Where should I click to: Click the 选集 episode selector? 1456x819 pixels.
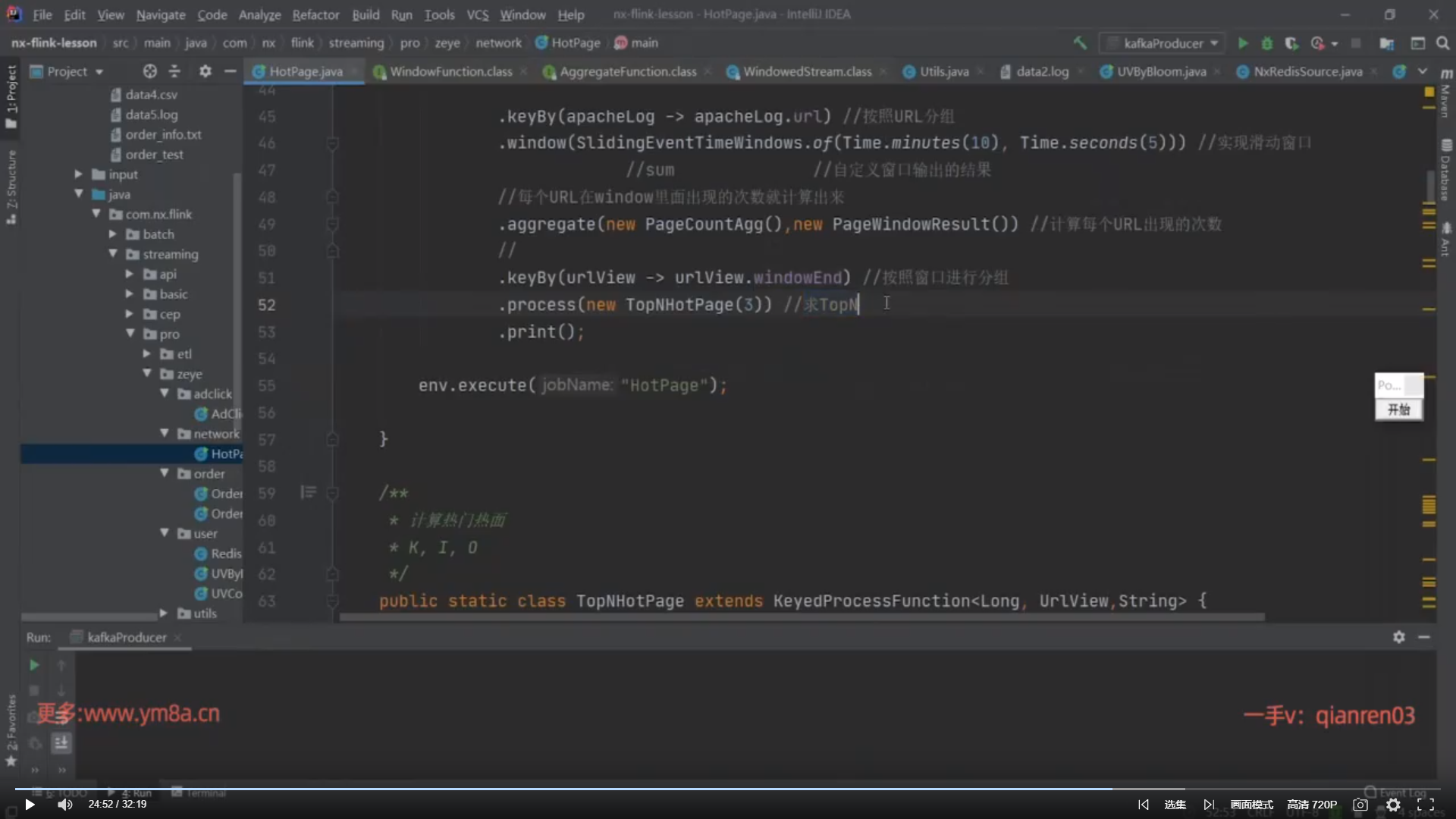(1175, 805)
